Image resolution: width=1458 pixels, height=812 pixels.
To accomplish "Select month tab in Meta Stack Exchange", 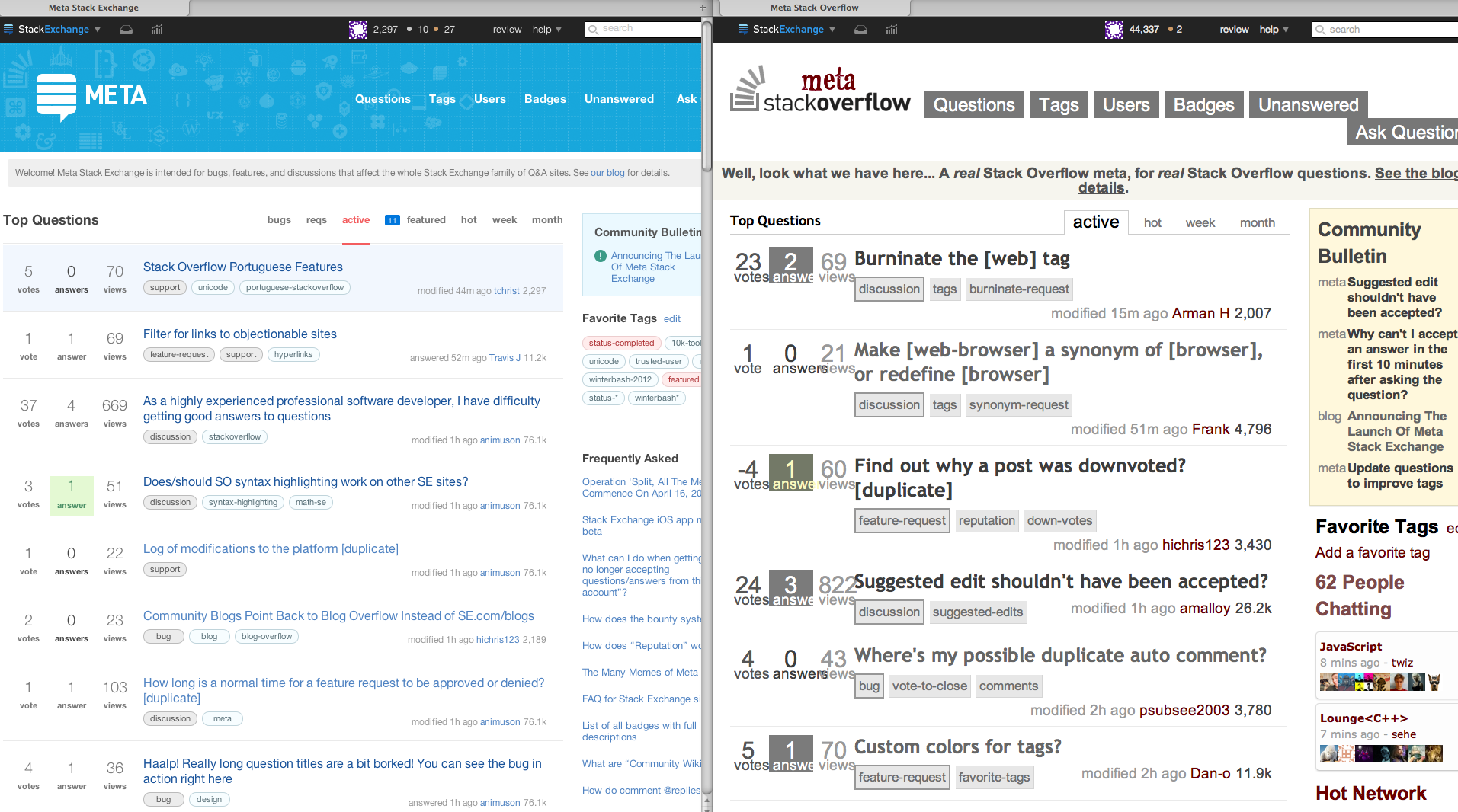I will 547,220.
